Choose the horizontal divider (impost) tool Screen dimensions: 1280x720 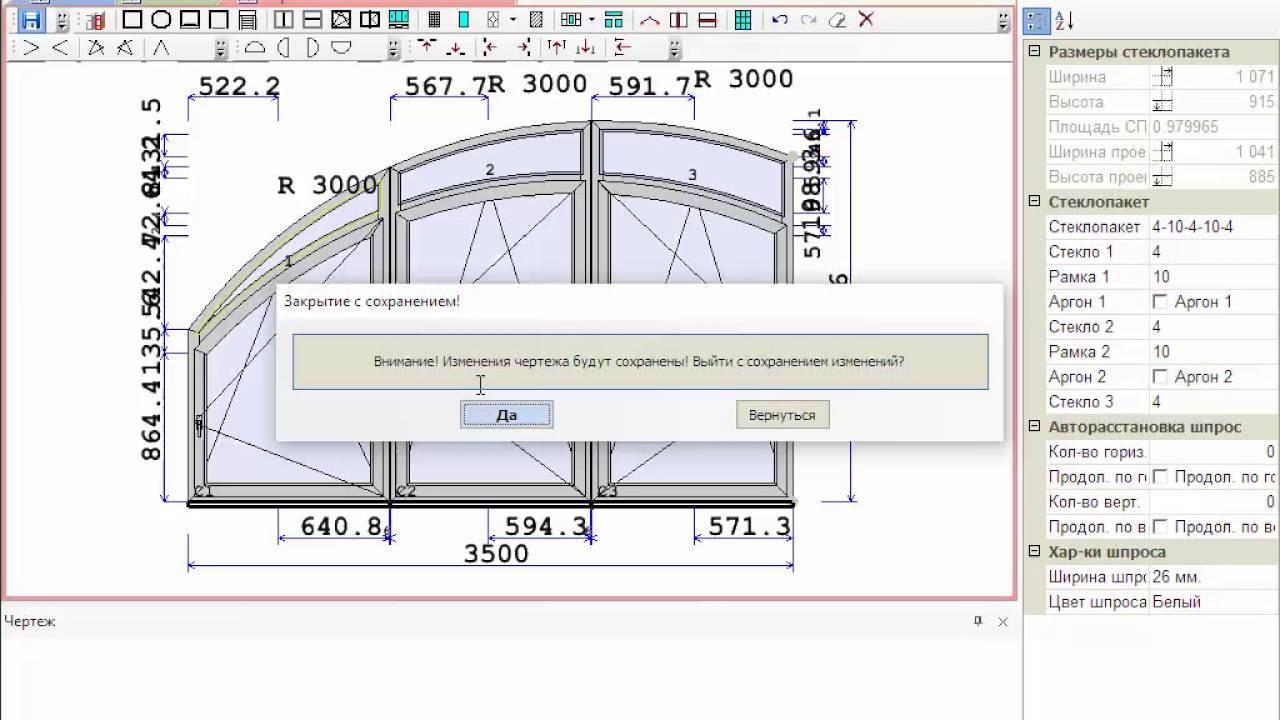pyautogui.click(x=312, y=20)
